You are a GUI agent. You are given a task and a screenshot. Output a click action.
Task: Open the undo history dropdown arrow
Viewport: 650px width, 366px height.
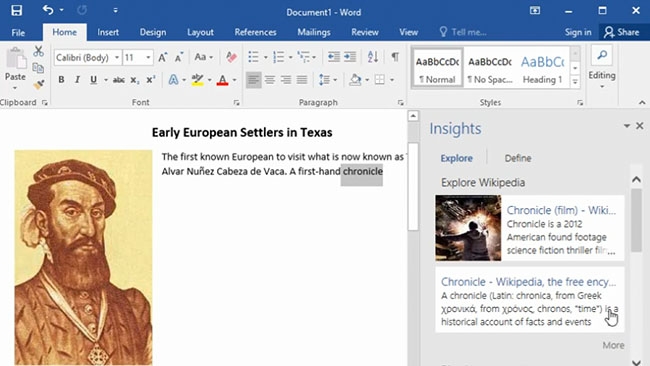[61, 10]
